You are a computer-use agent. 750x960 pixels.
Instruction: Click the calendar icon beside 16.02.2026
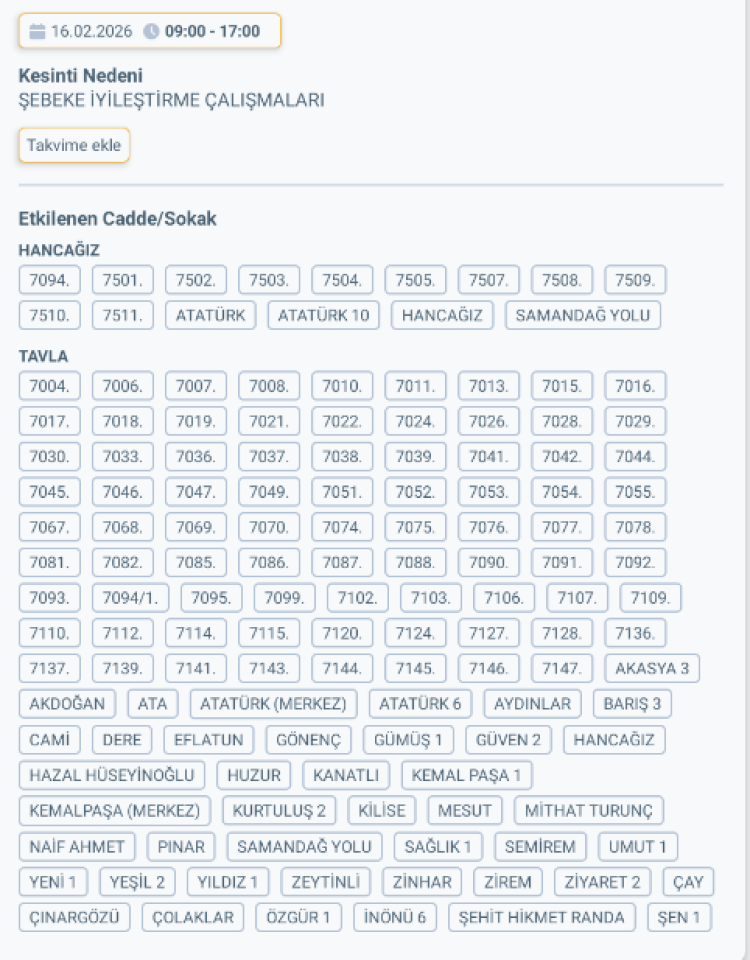click(37, 32)
